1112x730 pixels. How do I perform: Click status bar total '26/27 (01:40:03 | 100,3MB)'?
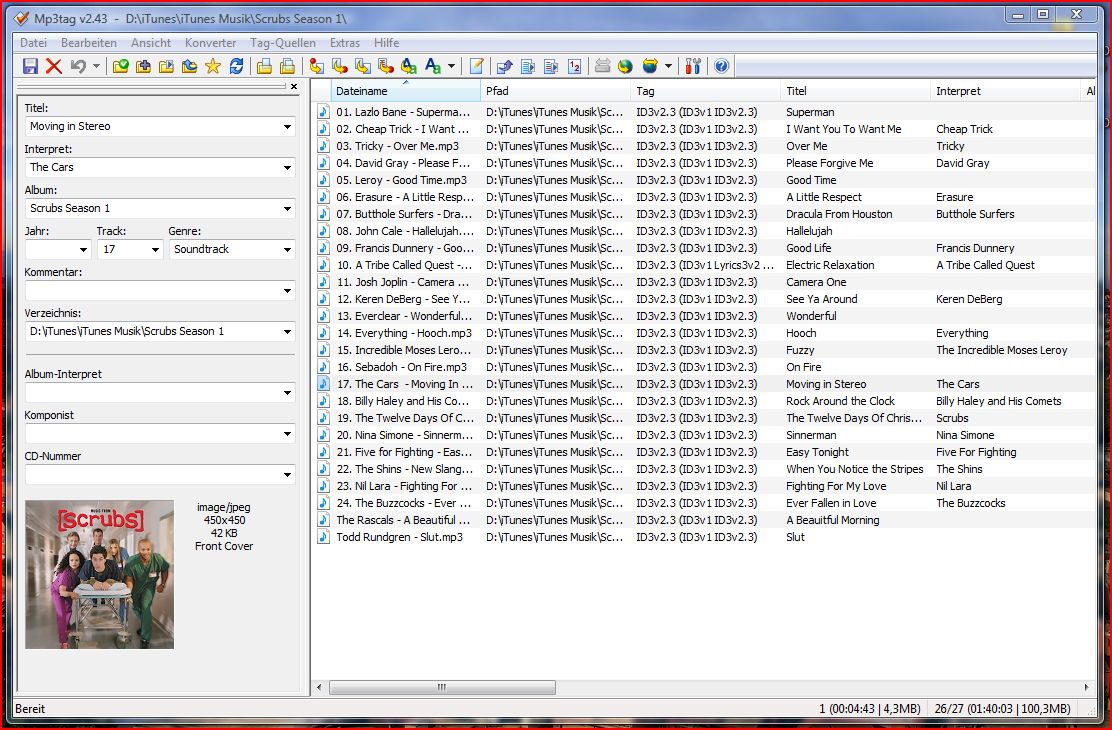point(1003,709)
